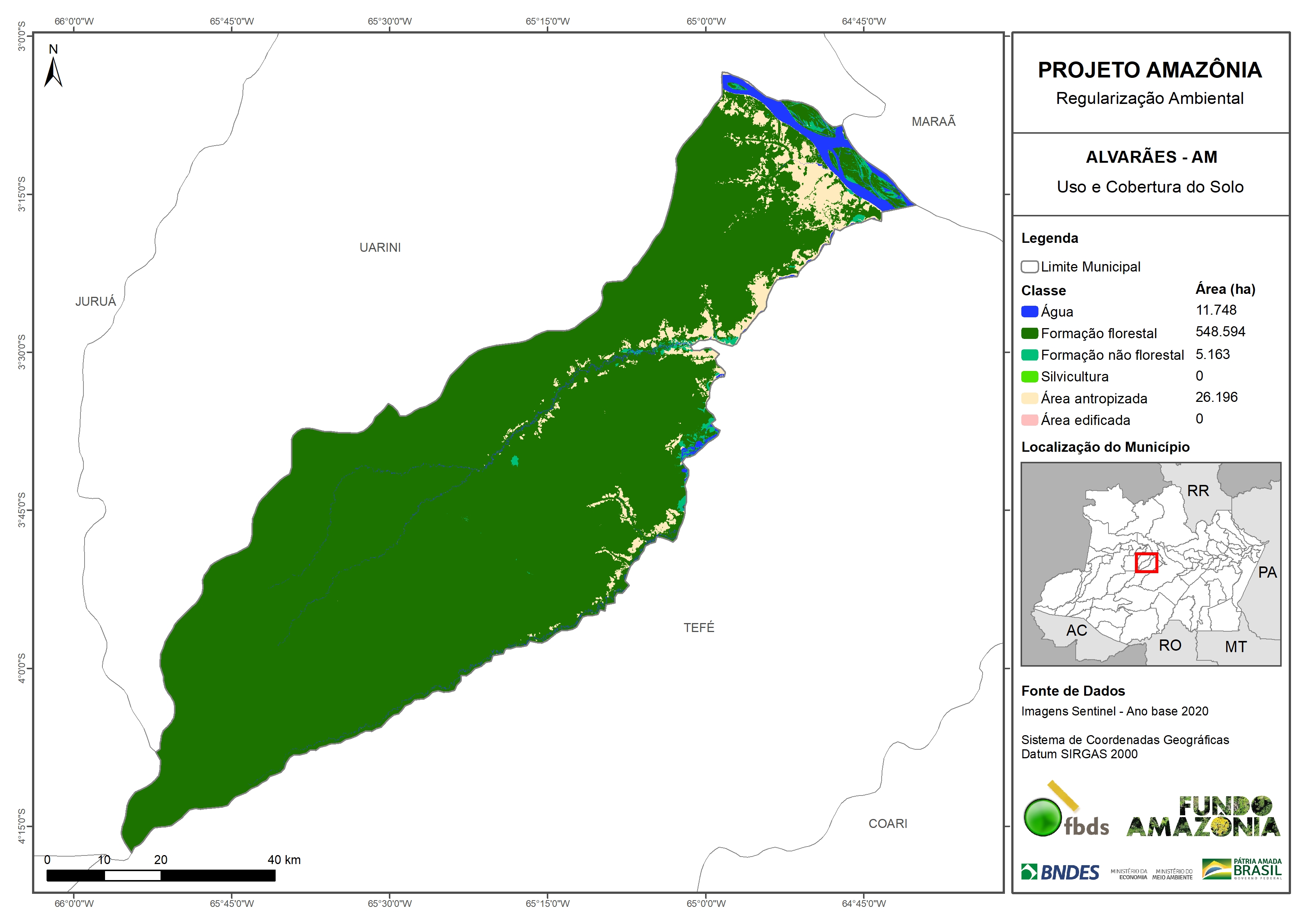The height and width of the screenshot is (924, 1307).
Task: Click the Fundo Amazônia logo
Action: (x=1203, y=817)
